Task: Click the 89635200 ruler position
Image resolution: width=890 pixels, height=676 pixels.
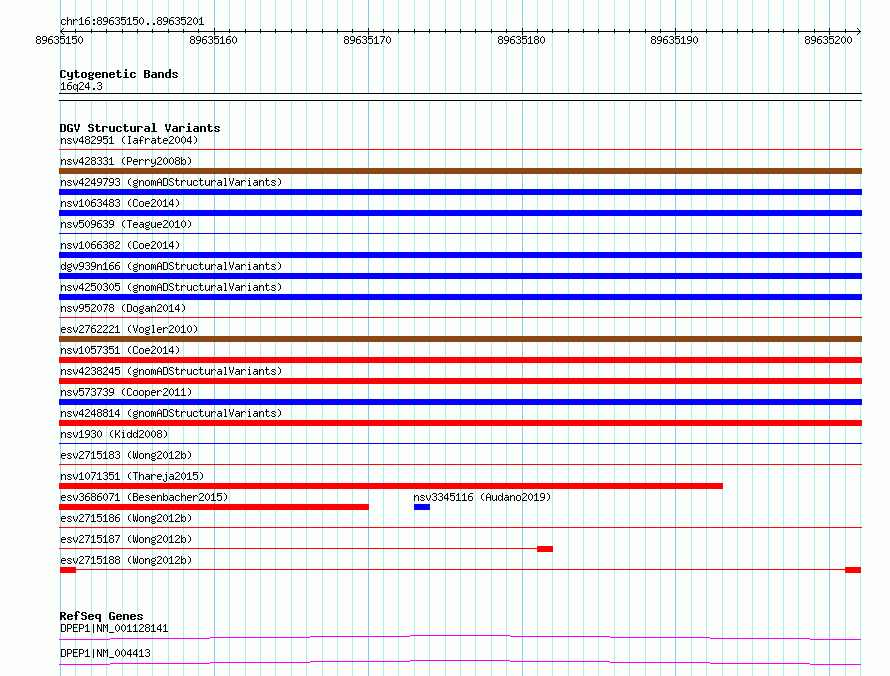Action: (x=828, y=40)
